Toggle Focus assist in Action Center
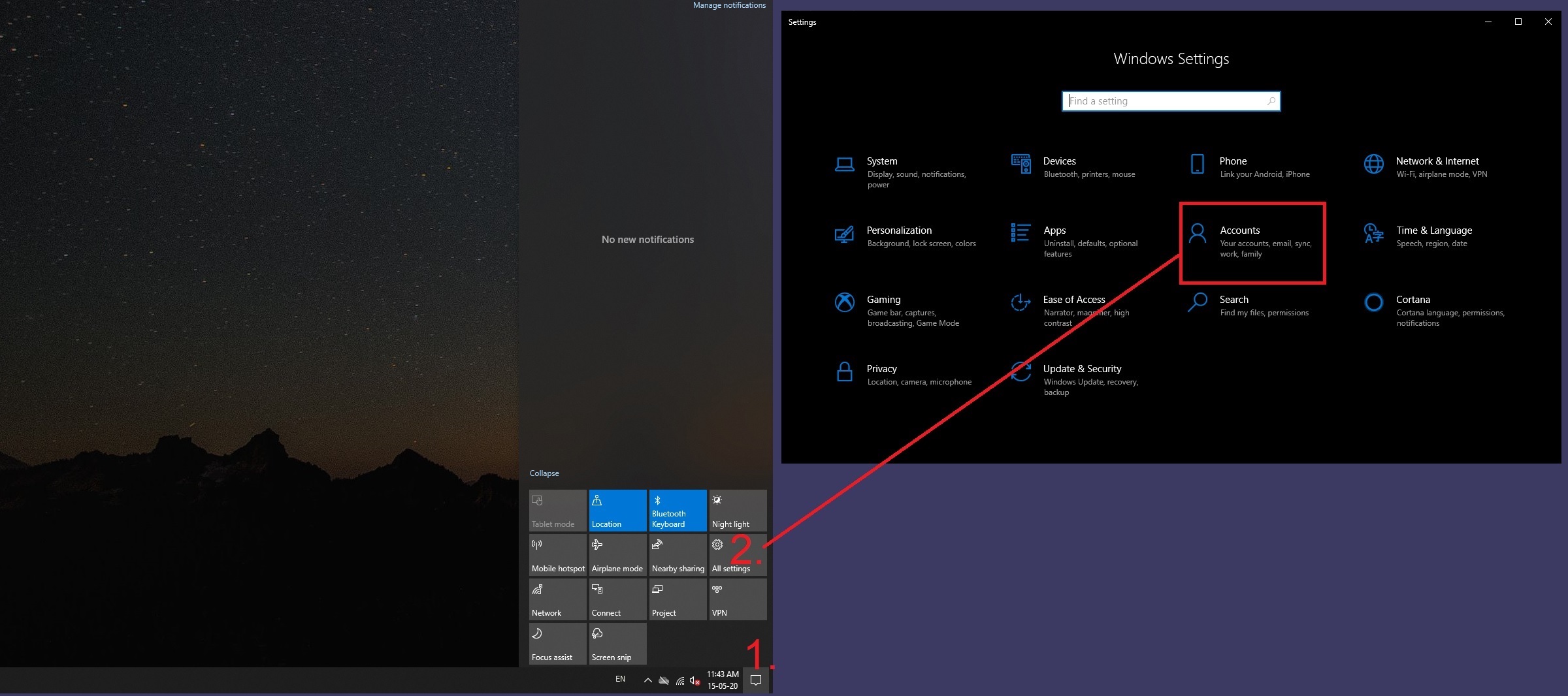Screen dimensions: 1568x696 [x=557, y=644]
